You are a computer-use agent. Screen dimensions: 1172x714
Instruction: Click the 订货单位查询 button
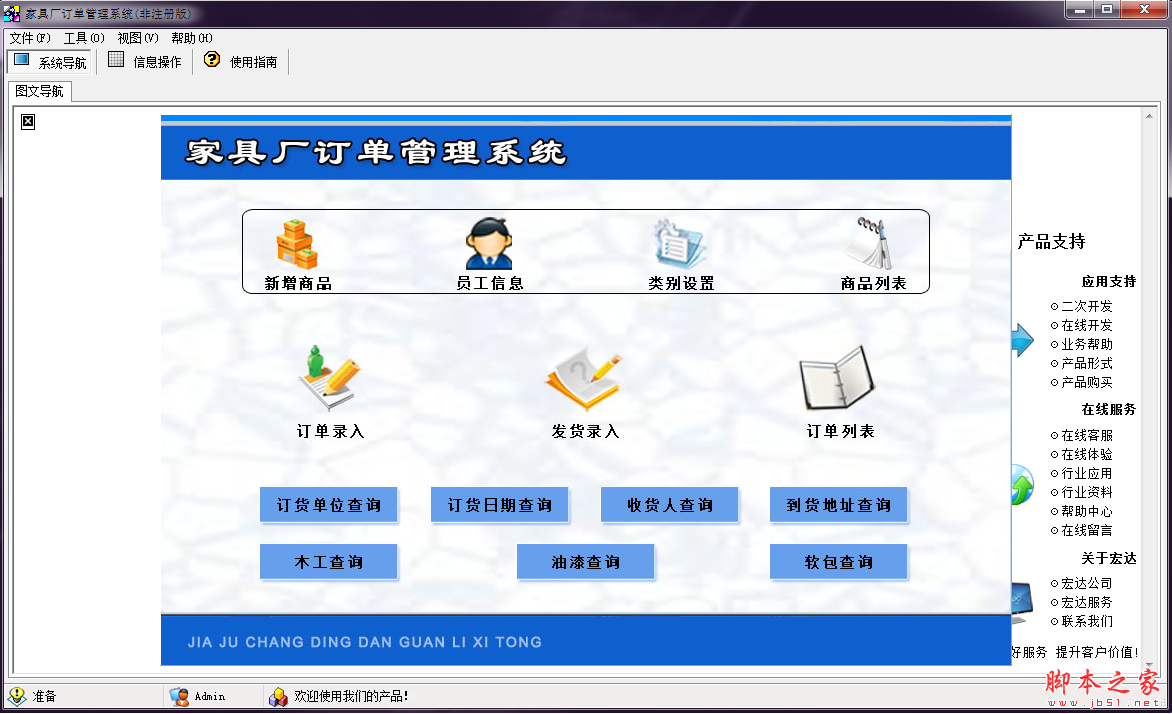click(329, 505)
